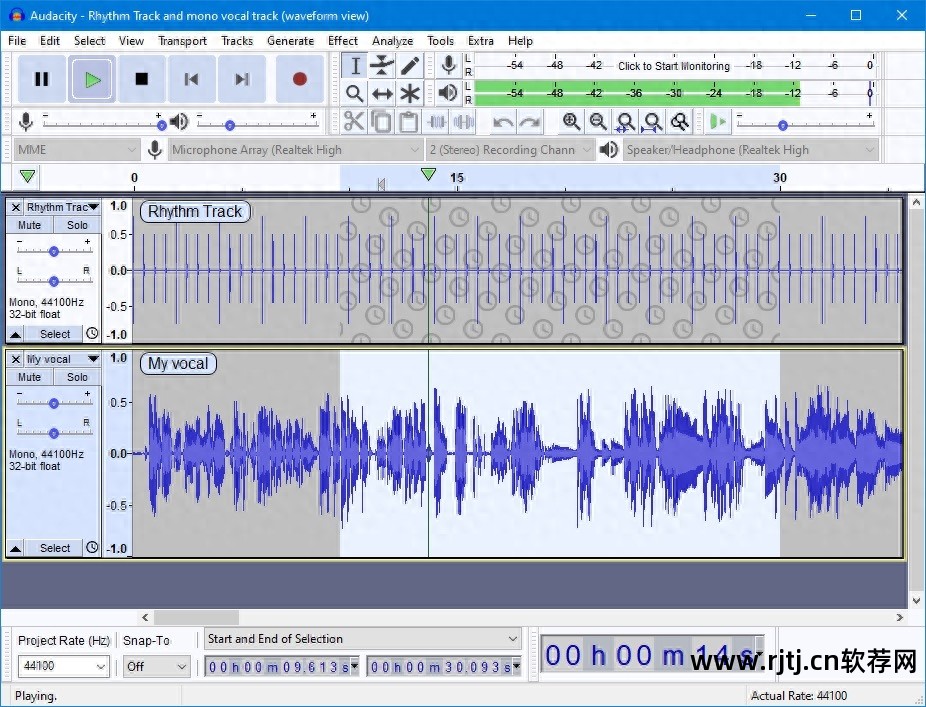This screenshot has height=707, width=926.
Task: Expand the Snap-To Off dropdown
Action: click(x=157, y=666)
